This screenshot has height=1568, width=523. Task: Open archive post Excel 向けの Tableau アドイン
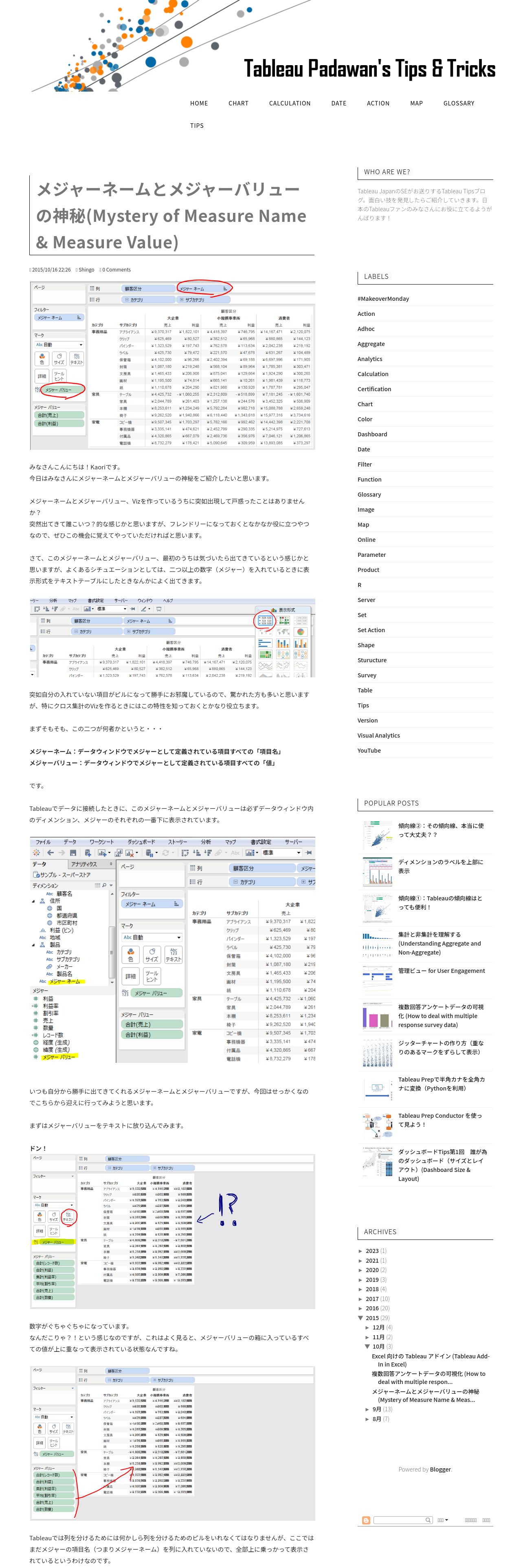[x=431, y=1360]
